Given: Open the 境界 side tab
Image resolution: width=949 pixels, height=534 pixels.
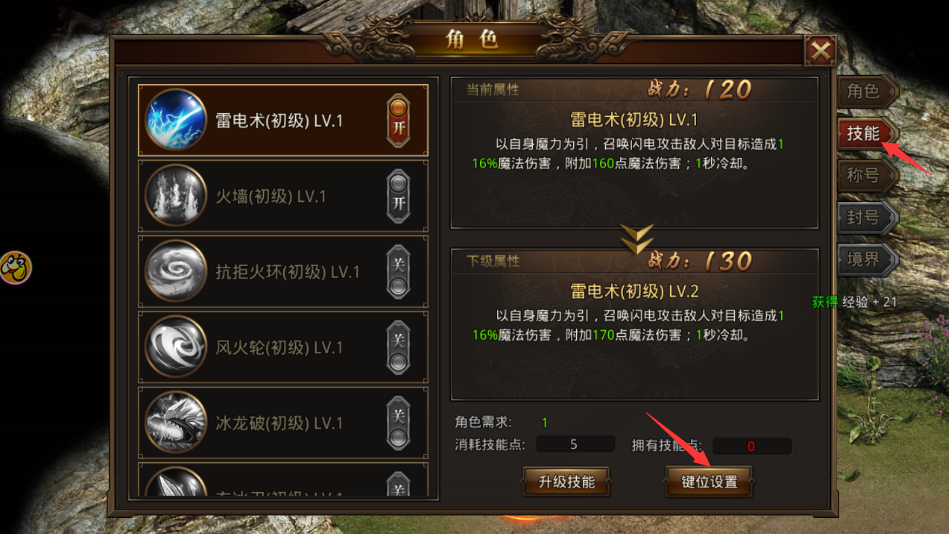Looking at the screenshot, I should [866, 260].
